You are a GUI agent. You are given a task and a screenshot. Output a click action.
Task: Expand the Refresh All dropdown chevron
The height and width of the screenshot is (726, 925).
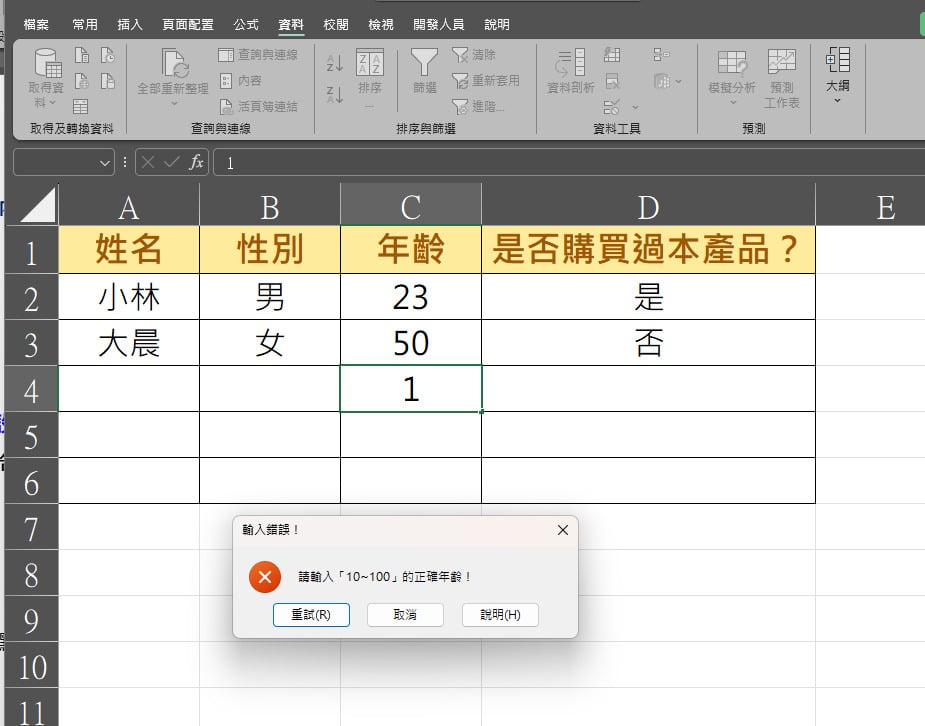coord(174,103)
